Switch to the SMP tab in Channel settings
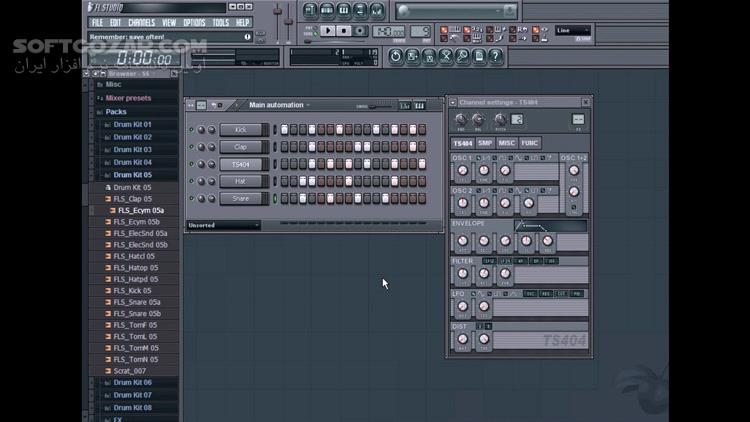Viewport: 750px width, 422px height. pyautogui.click(x=485, y=143)
